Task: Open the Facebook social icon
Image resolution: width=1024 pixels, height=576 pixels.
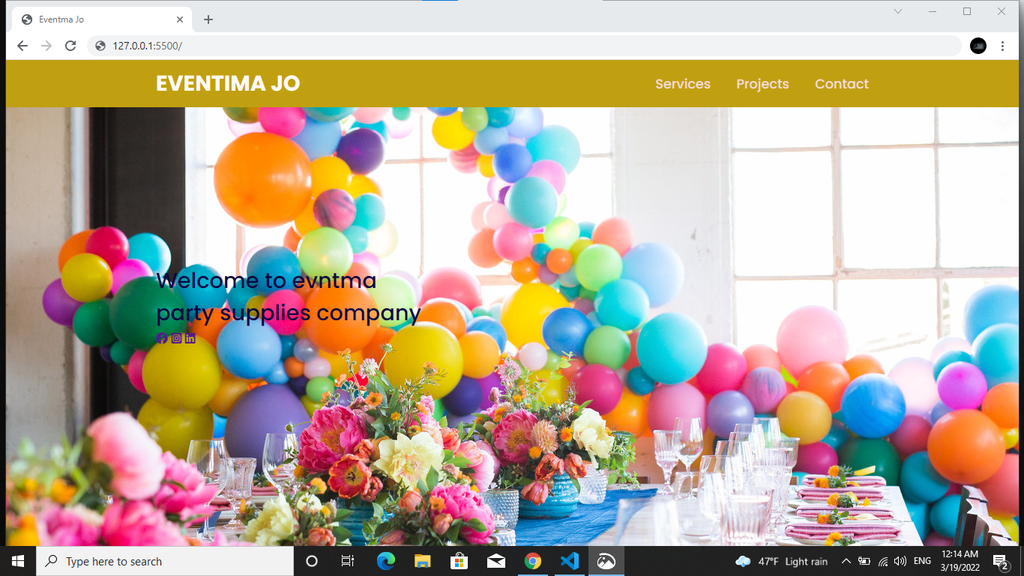Action: coord(162,338)
